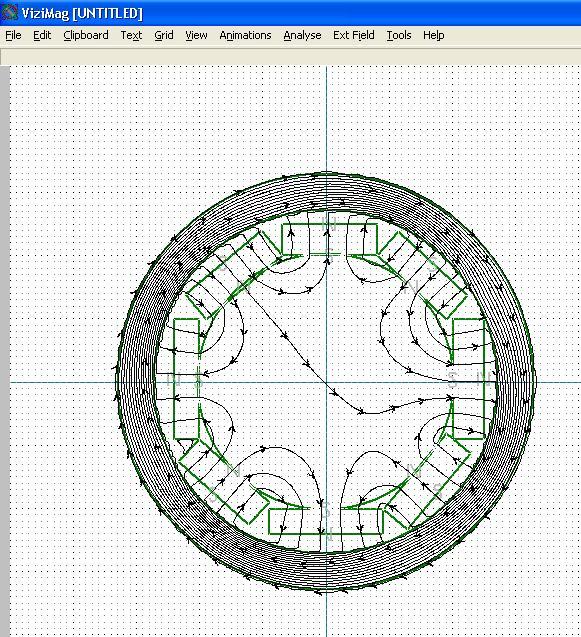Open the View menu

196,35
